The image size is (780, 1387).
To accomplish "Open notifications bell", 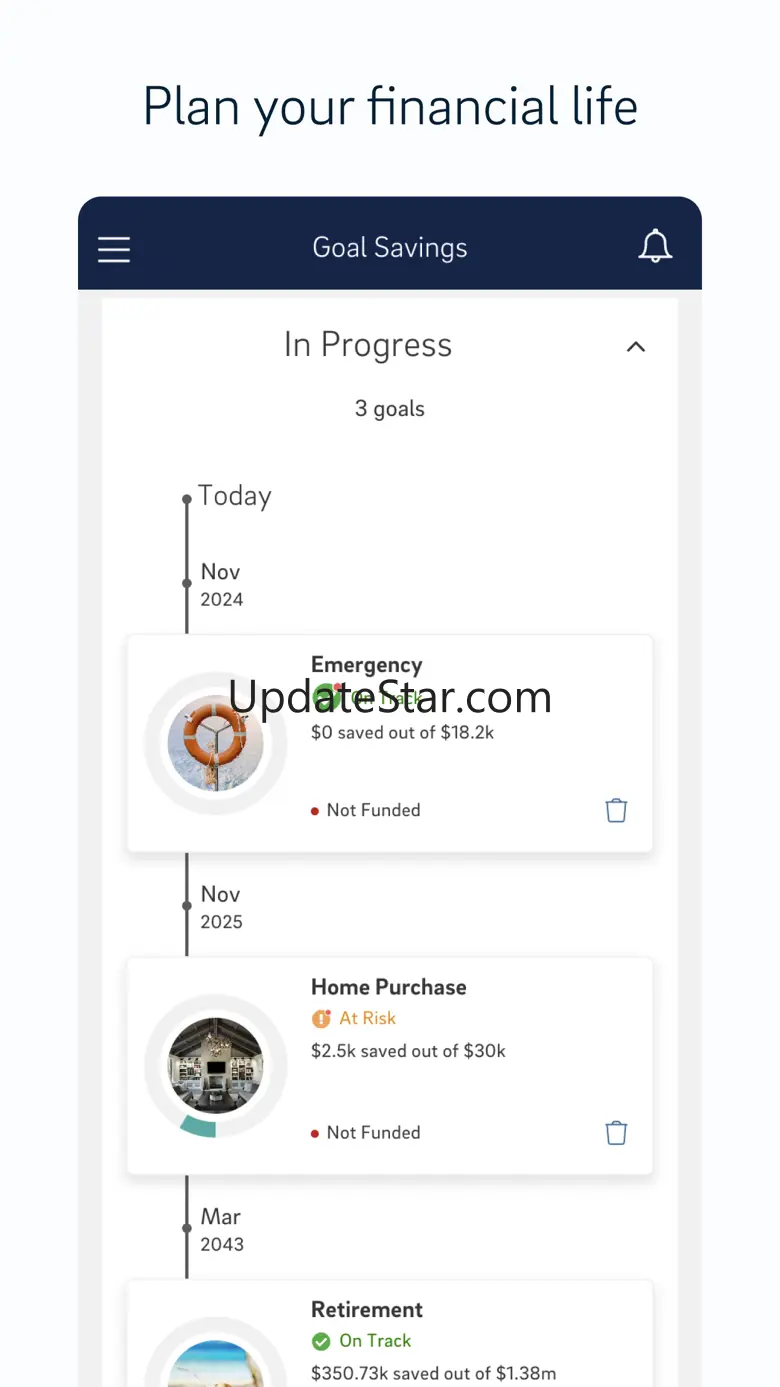I will point(655,247).
